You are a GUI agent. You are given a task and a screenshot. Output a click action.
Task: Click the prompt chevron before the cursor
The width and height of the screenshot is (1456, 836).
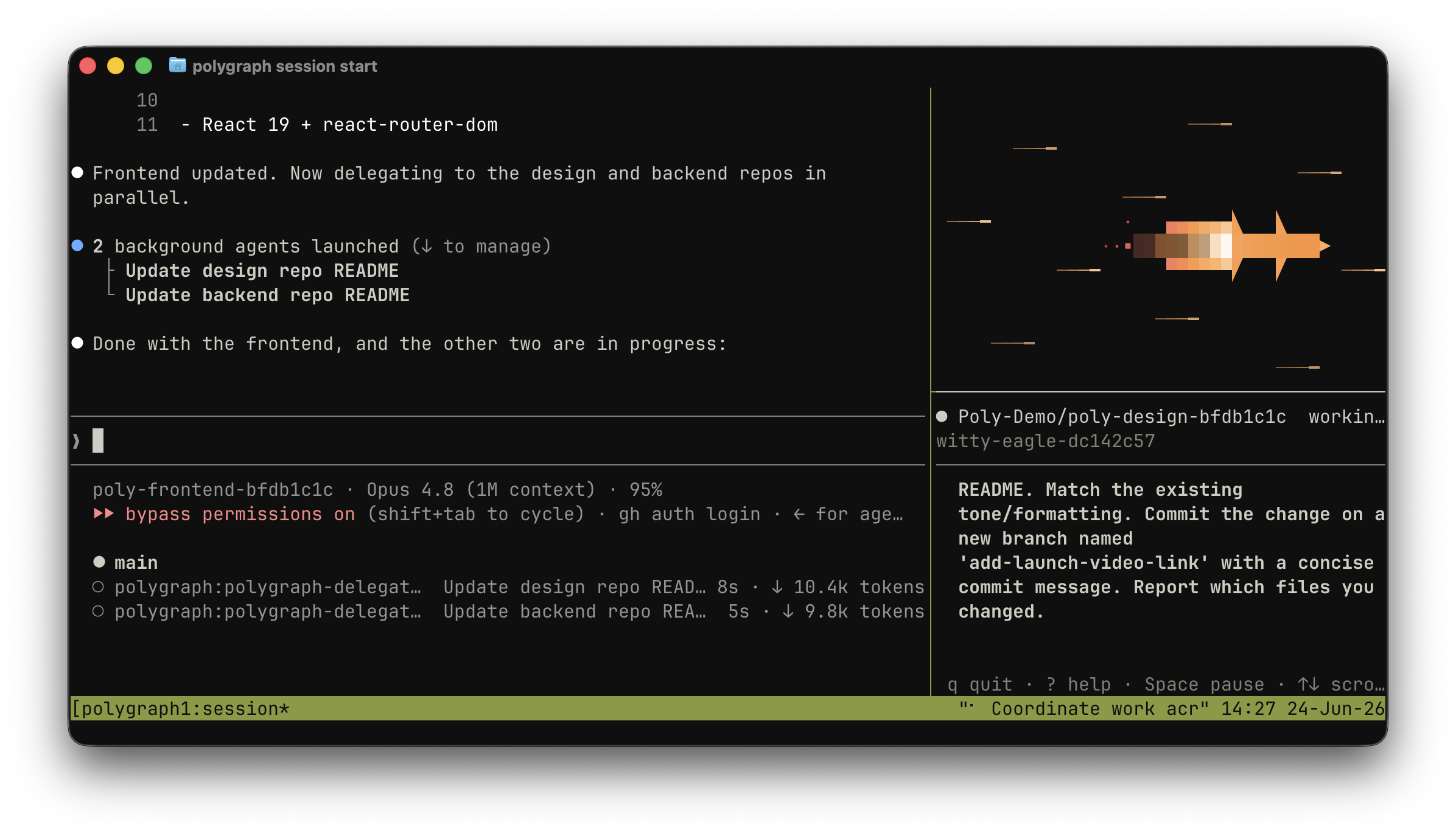(x=76, y=441)
